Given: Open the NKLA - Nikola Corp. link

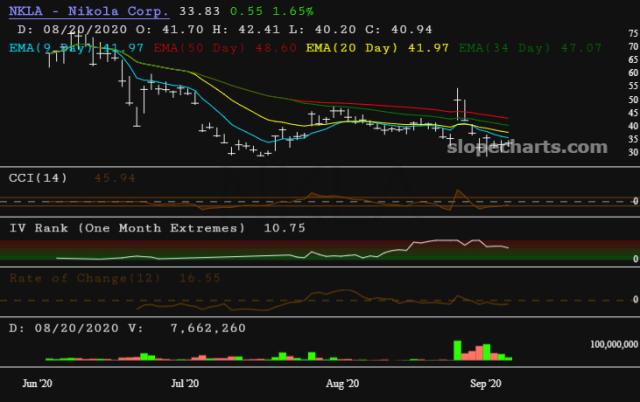Looking at the screenshot, I should (x=89, y=11).
